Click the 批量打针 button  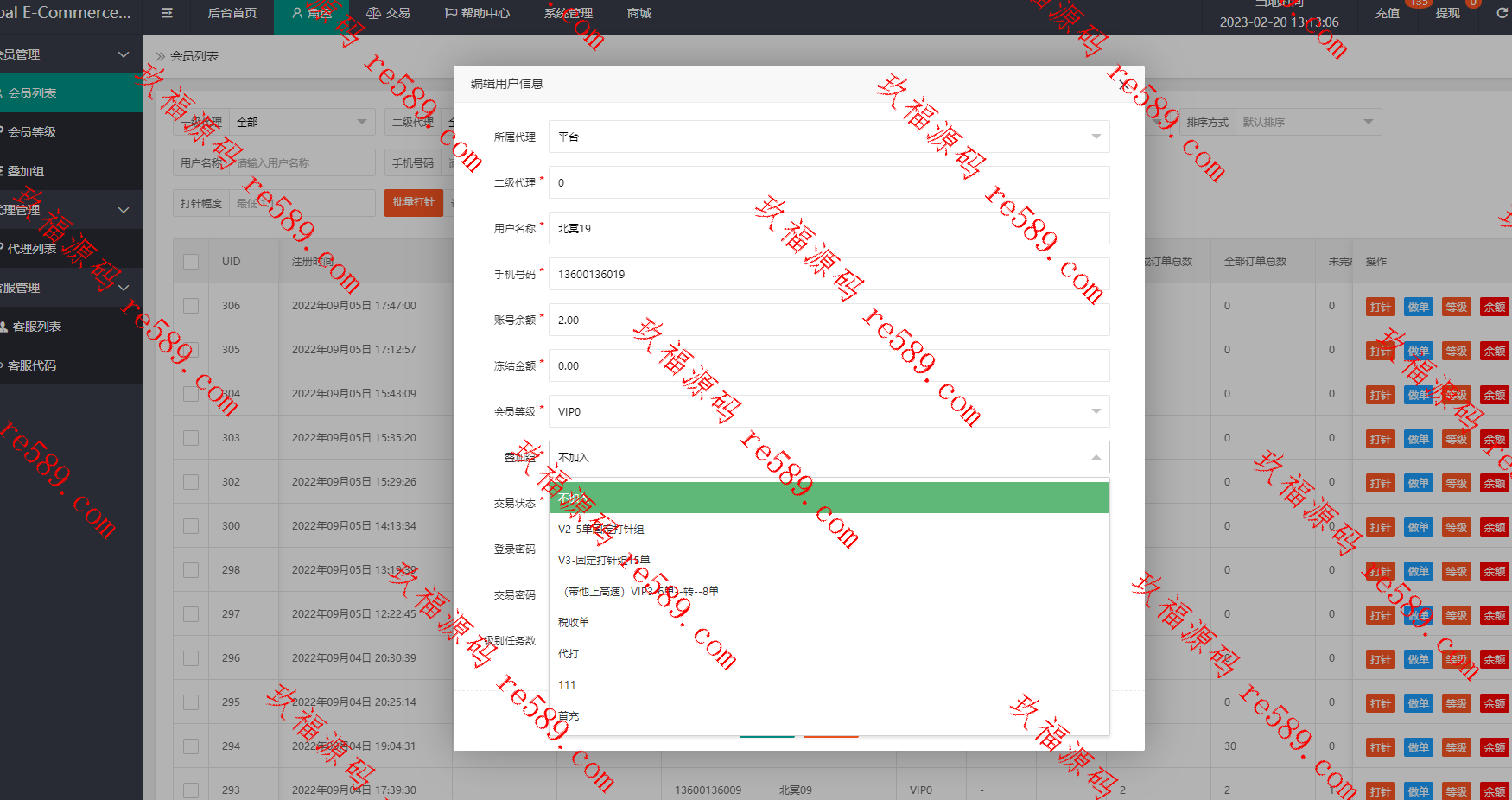click(x=414, y=202)
